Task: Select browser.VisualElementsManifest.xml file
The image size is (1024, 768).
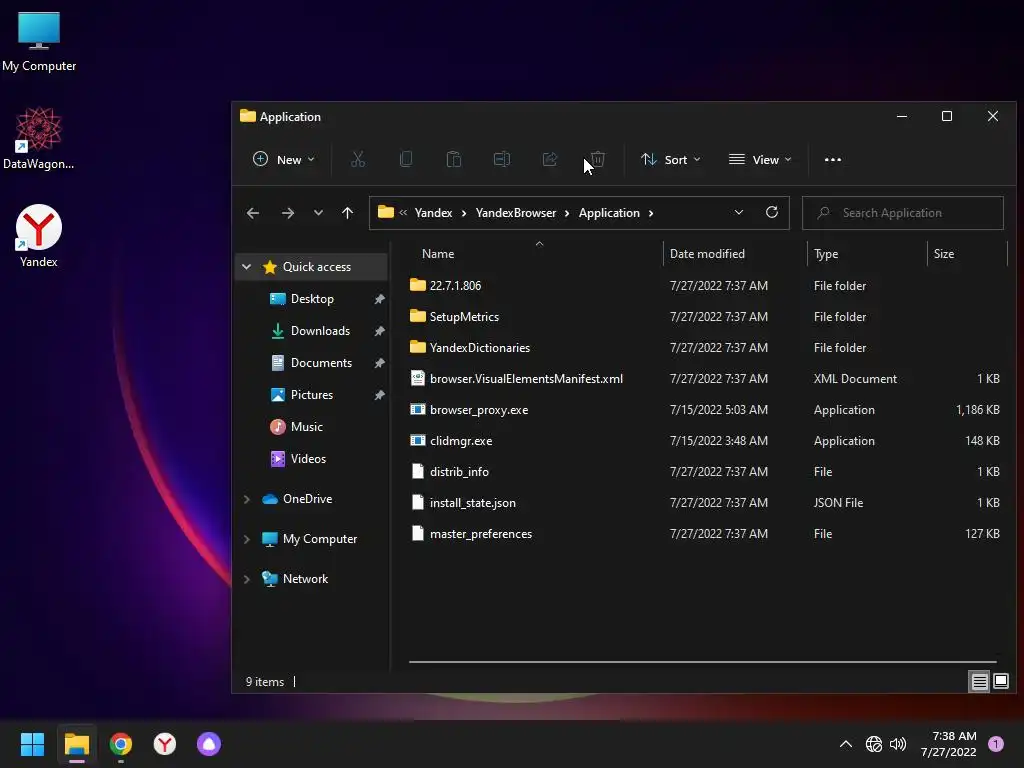Action: click(x=705, y=379)
